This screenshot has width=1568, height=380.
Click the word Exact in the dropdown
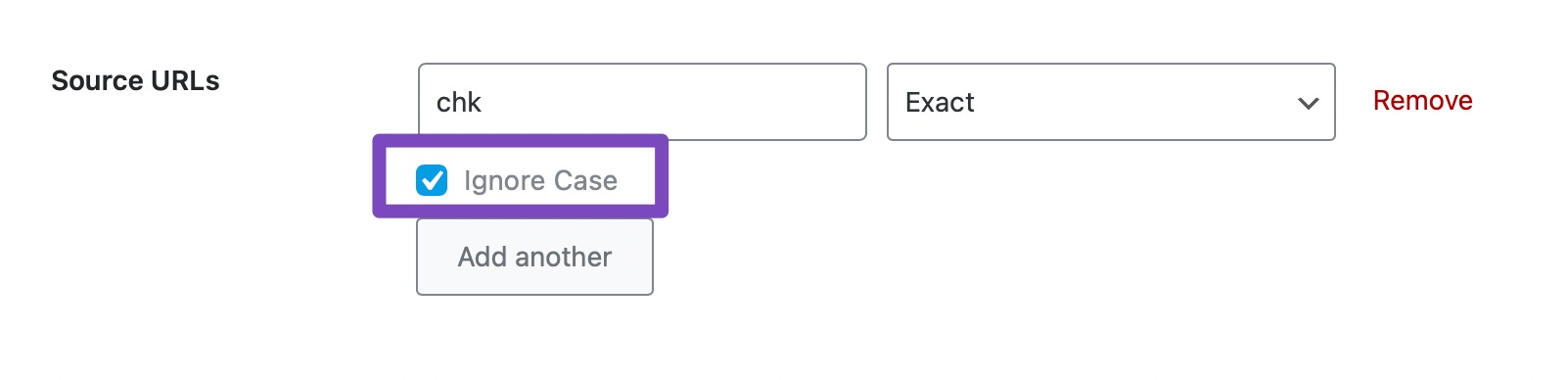(940, 103)
